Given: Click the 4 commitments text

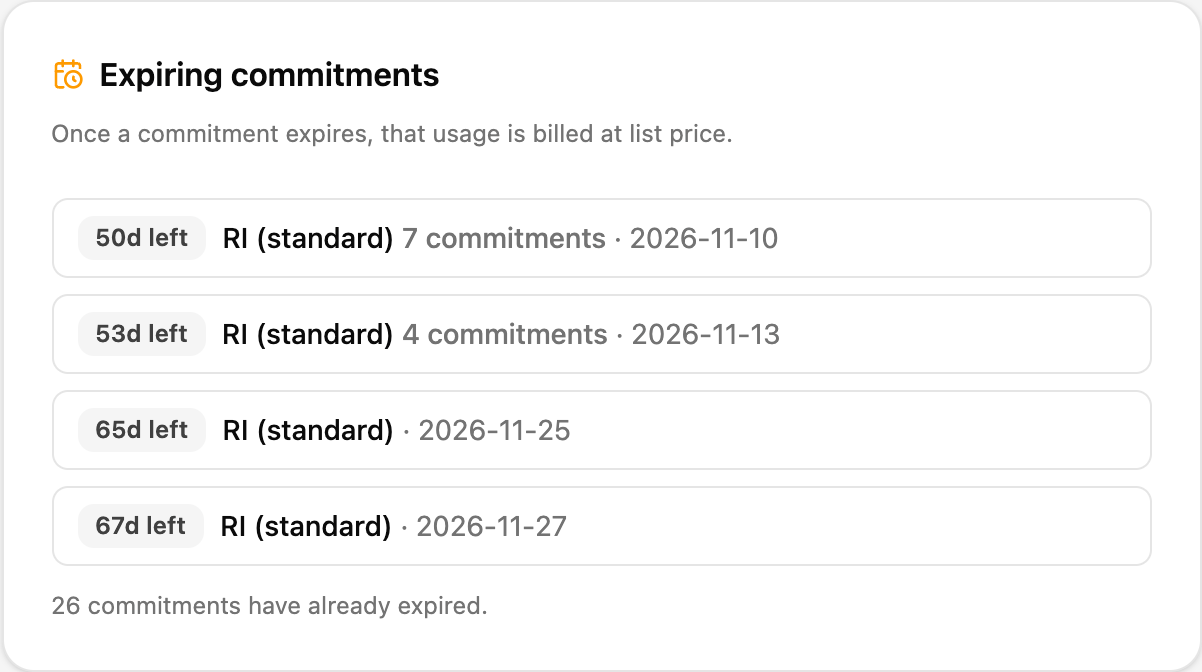Looking at the screenshot, I should pyautogui.click(x=505, y=335).
